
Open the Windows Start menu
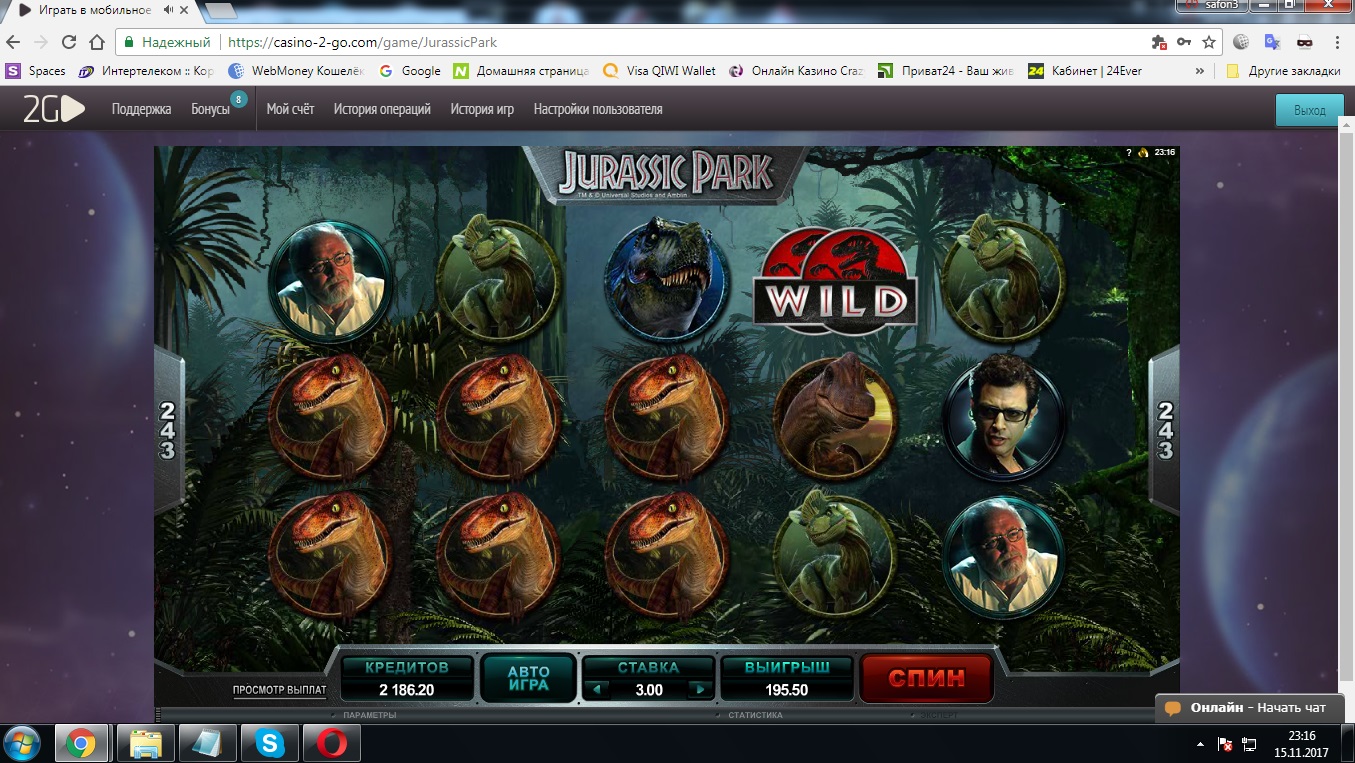(22, 743)
